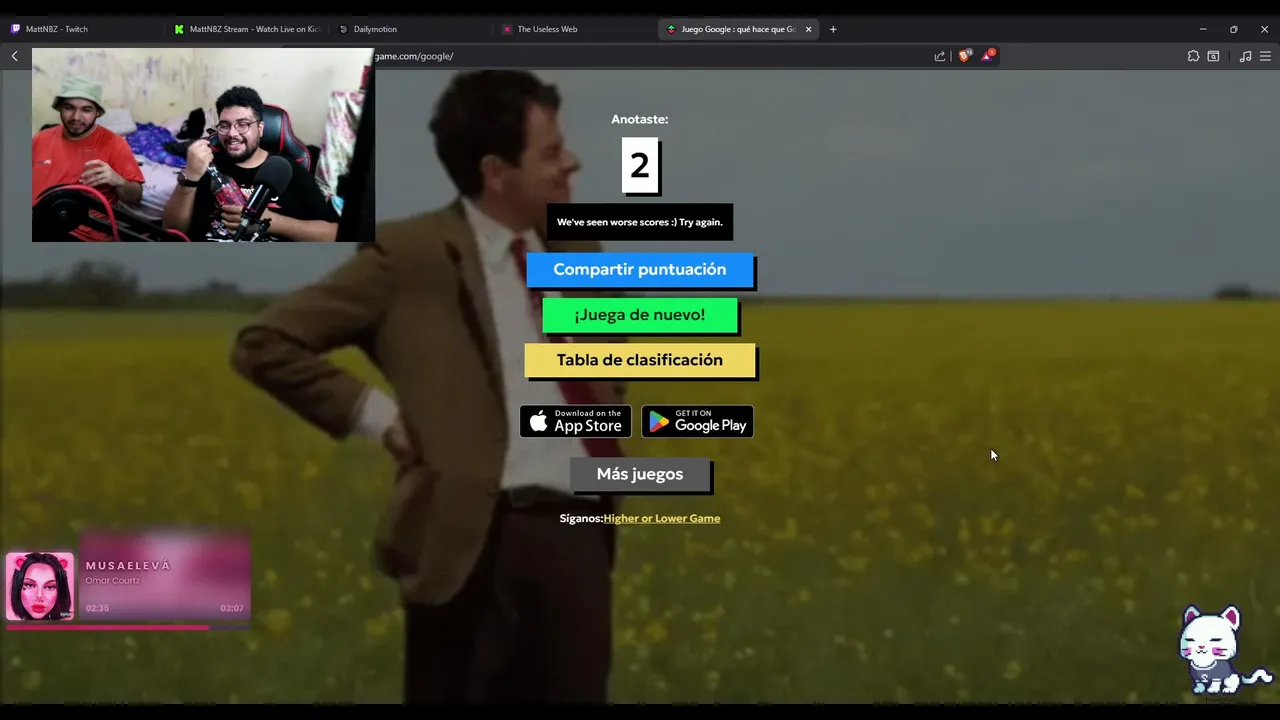1280x720 pixels.
Task: Click the share page icon
Action: [x=940, y=56]
